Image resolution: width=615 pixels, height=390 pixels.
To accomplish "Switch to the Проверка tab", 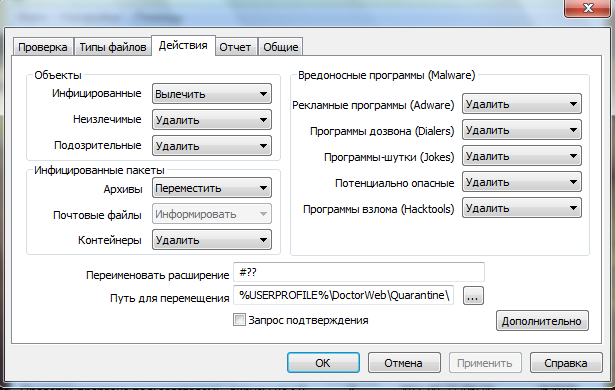I will pyautogui.click(x=43, y=47).
